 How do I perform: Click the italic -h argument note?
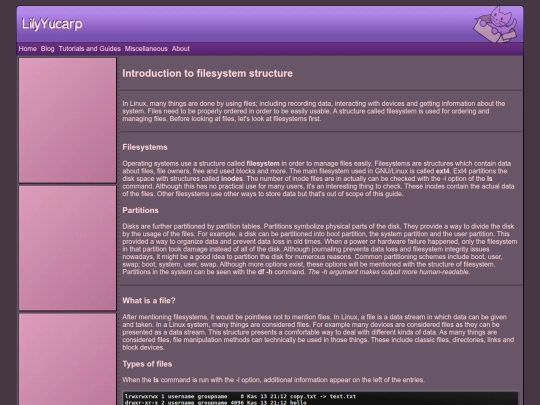click(x=389, y=272)
